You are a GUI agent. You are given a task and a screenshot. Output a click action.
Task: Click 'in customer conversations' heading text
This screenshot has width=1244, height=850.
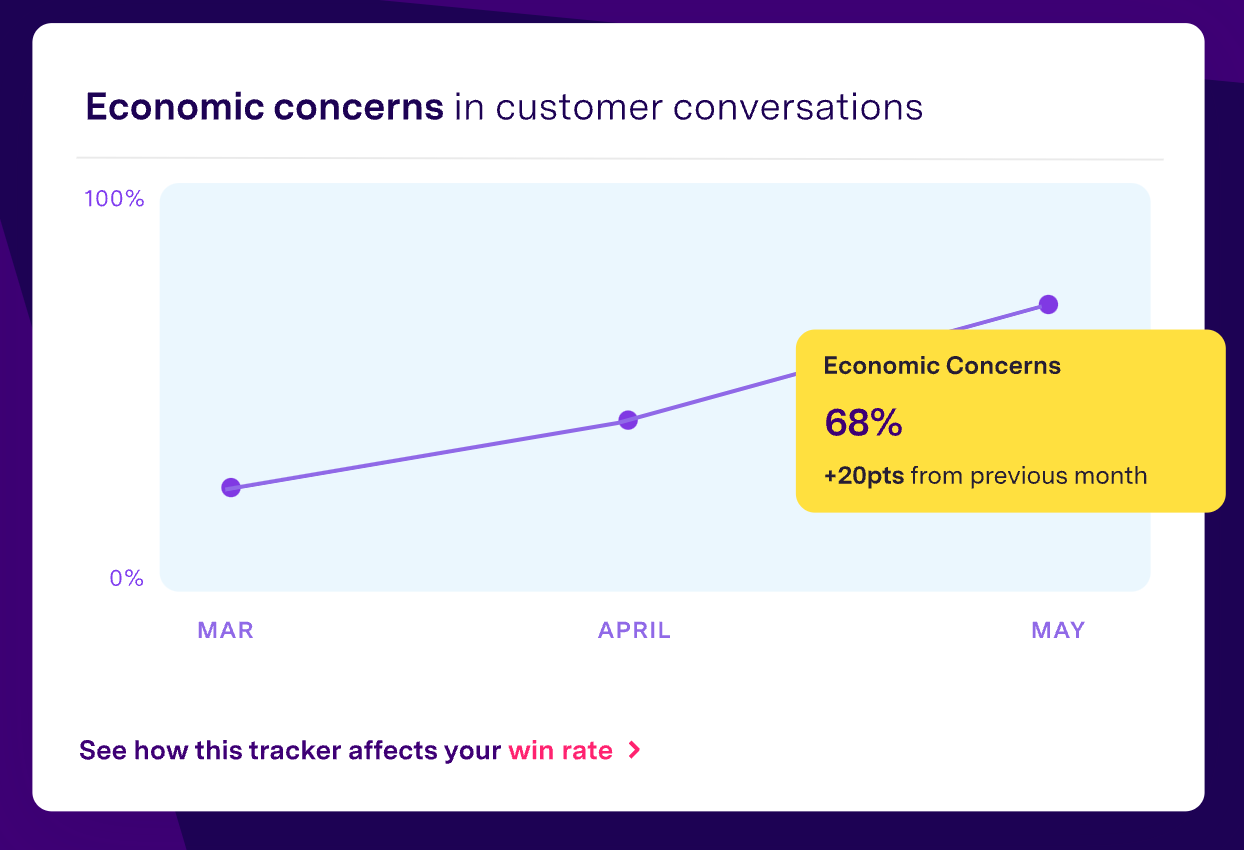coord(688,106)
